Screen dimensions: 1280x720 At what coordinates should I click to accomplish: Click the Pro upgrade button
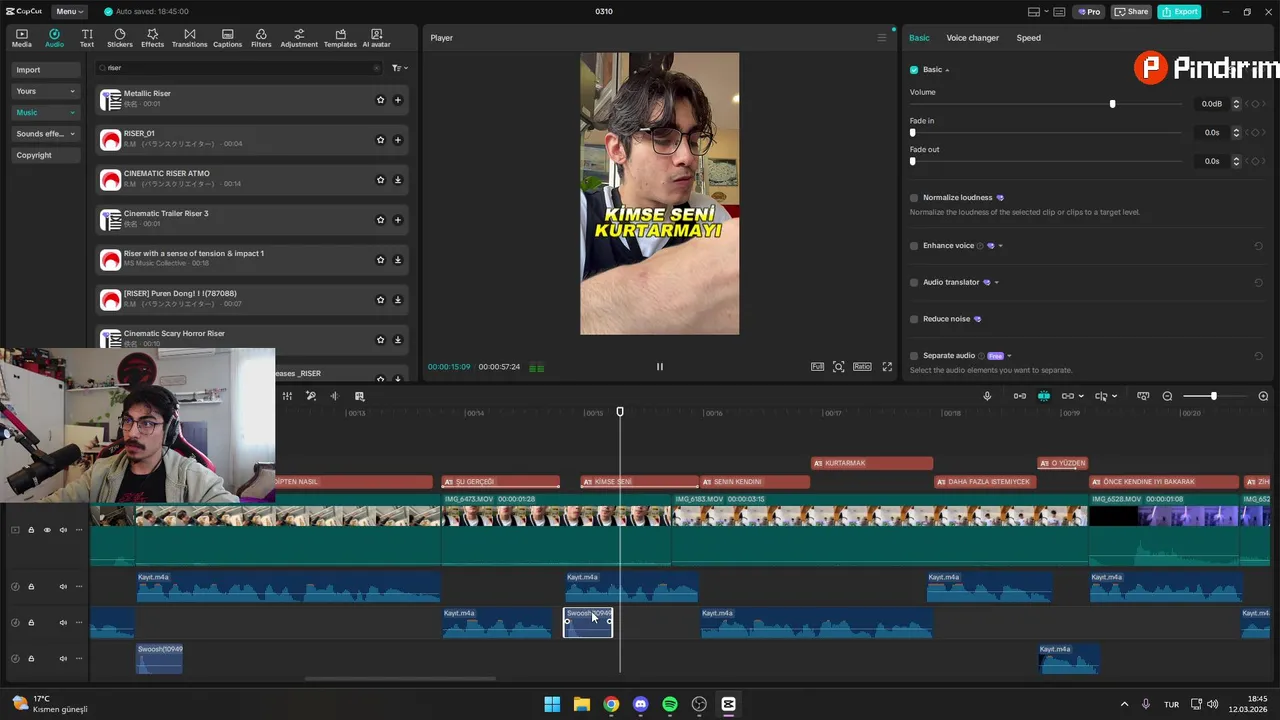(x=1088, y=12)
